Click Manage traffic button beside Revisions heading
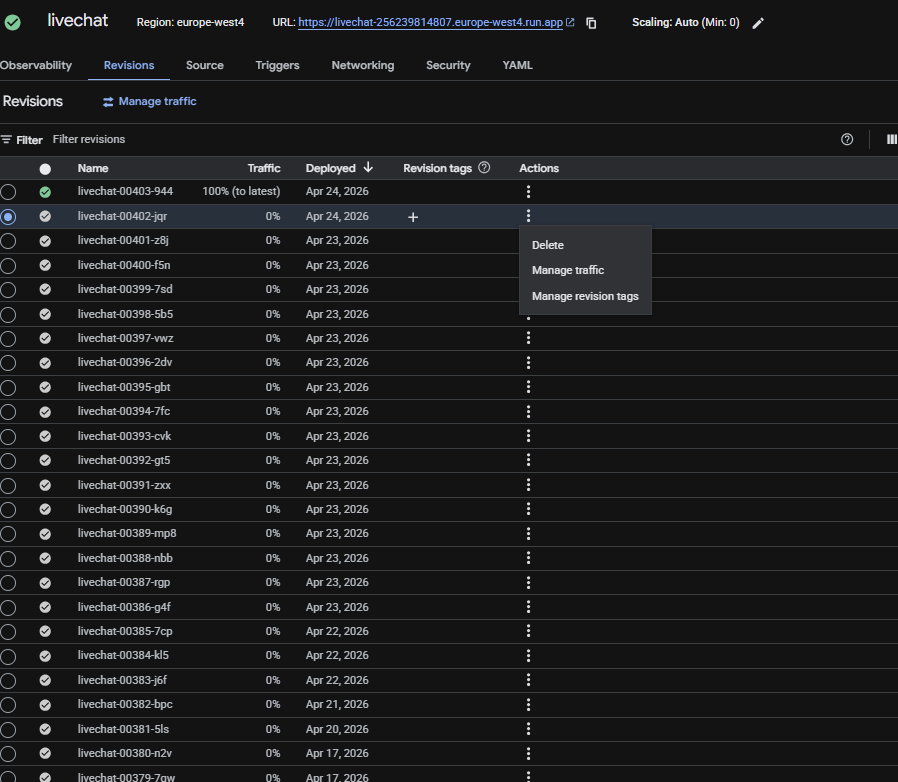Viewport: 898px width, 782px height. coord(149,101)
